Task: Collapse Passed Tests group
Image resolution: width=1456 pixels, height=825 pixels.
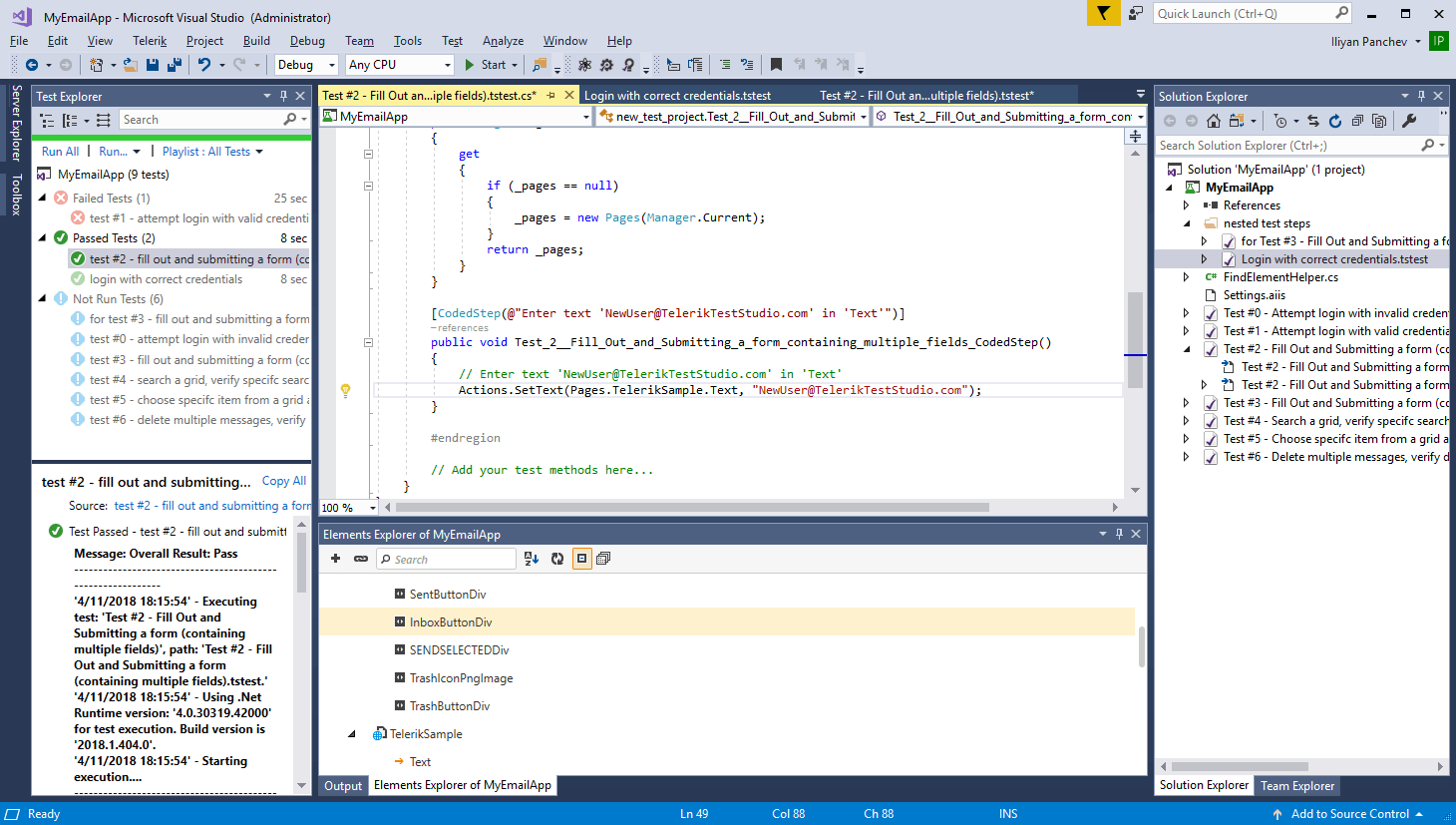Action: [42, 238]
